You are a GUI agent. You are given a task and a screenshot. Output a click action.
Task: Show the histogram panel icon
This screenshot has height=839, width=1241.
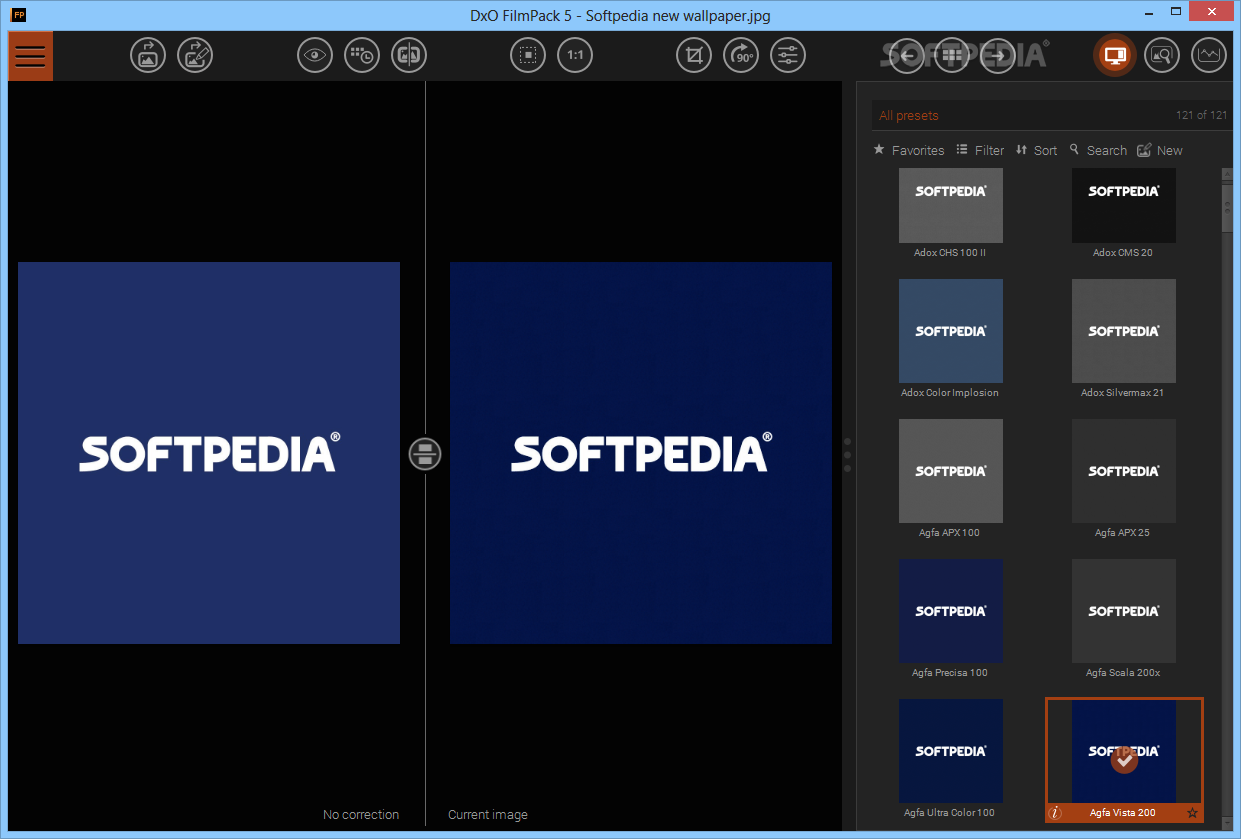(x=1209, y=55)
